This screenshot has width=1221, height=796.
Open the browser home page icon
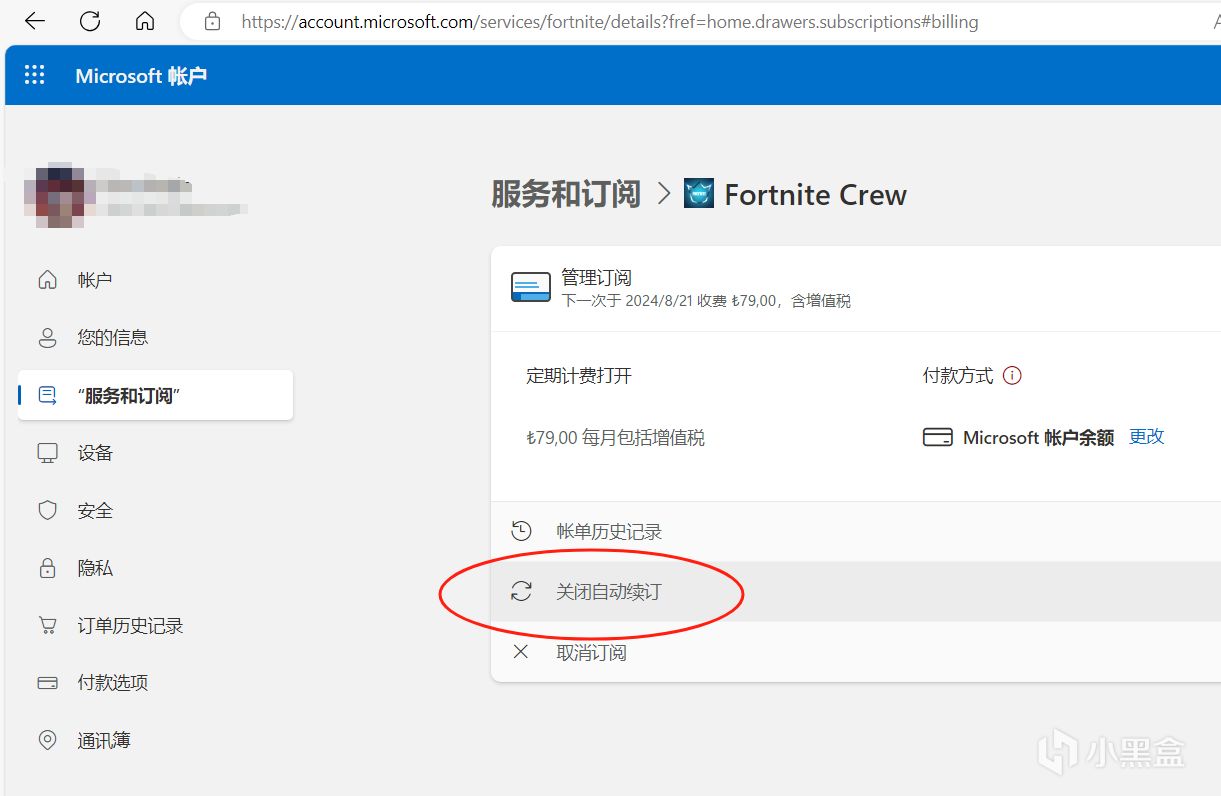(145, 21)
